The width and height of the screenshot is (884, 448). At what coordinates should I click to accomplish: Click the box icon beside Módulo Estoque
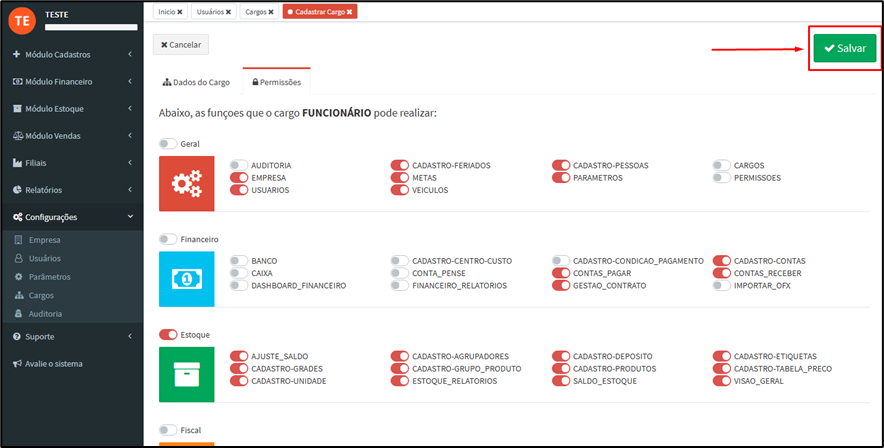pyautogui.click(x=17, y=109)
